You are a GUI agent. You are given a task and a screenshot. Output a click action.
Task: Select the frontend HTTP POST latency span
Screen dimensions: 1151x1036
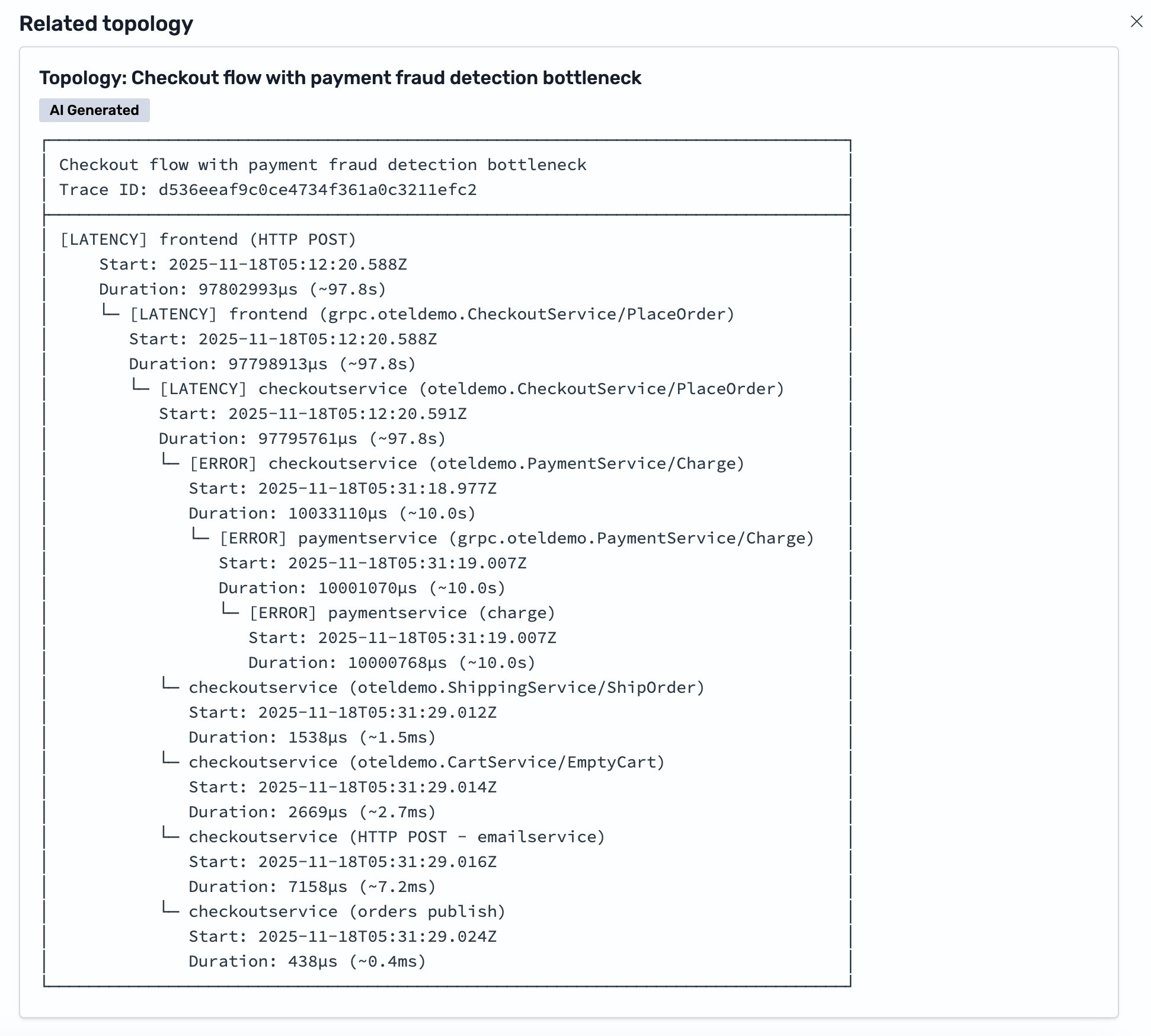click(208, 239)
